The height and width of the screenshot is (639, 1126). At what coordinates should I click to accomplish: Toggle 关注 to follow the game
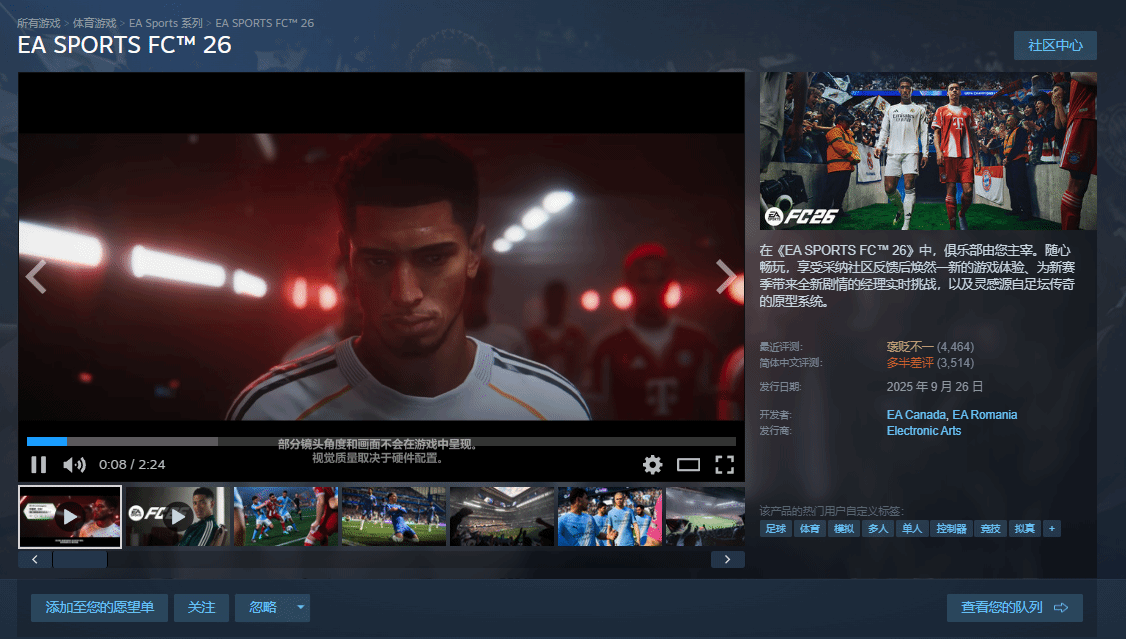click(x=202, y=608)
